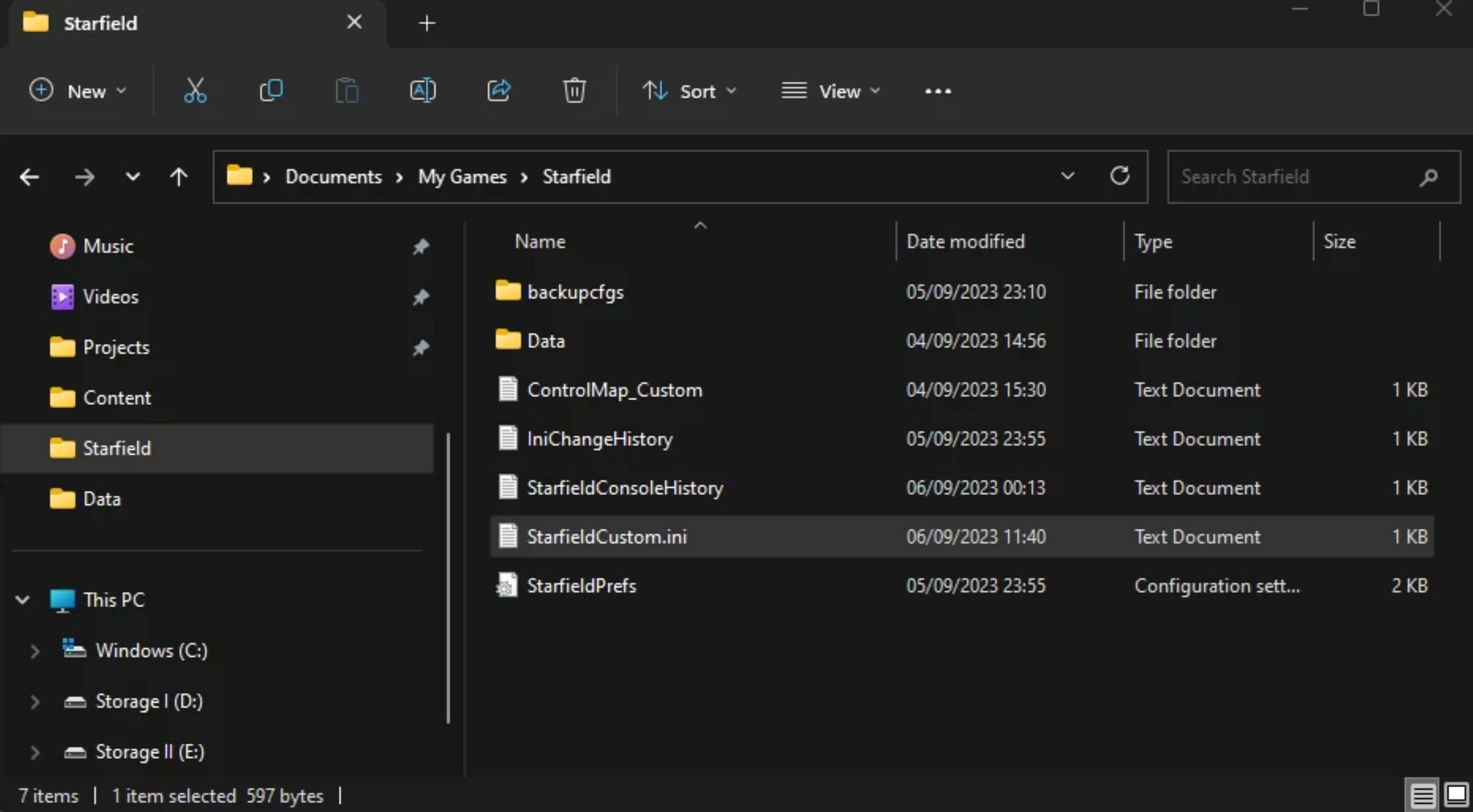Unpin Music from Quick access

pos(421,246)
